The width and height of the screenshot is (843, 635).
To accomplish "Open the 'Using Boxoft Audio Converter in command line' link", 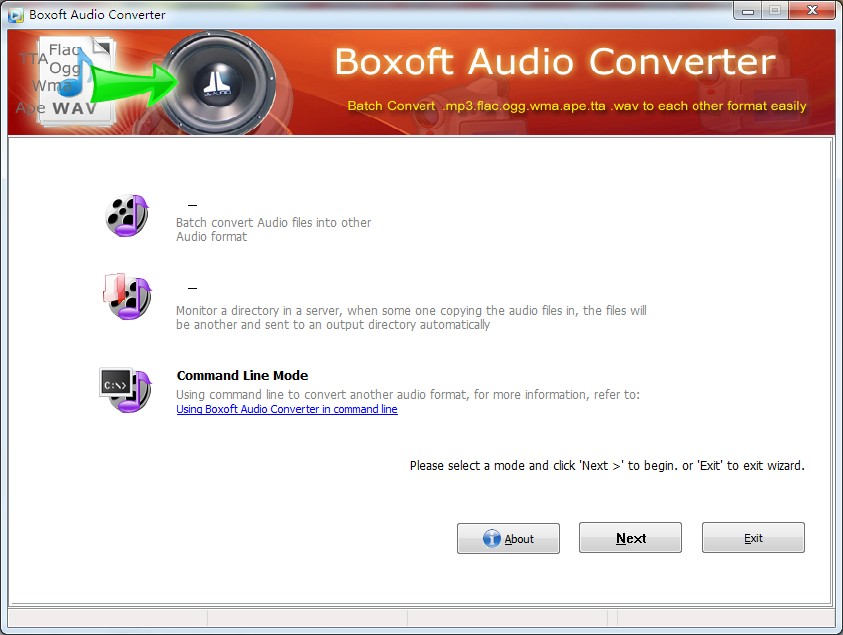I will tap(287, 409).
